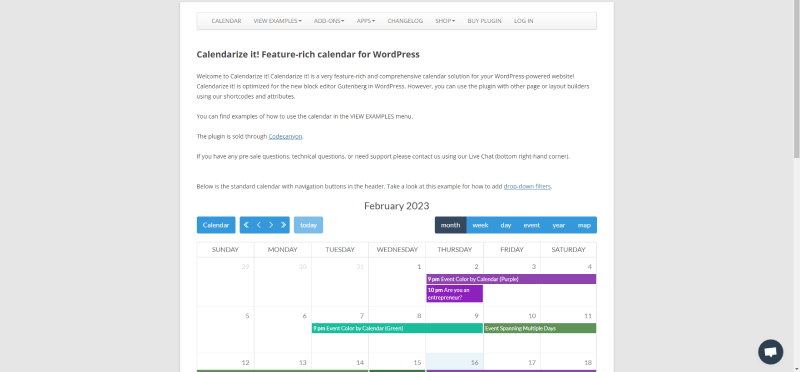Select February 12 day number
The width and height of the screenshot is (800, 372).
click(x=245, y=362)
